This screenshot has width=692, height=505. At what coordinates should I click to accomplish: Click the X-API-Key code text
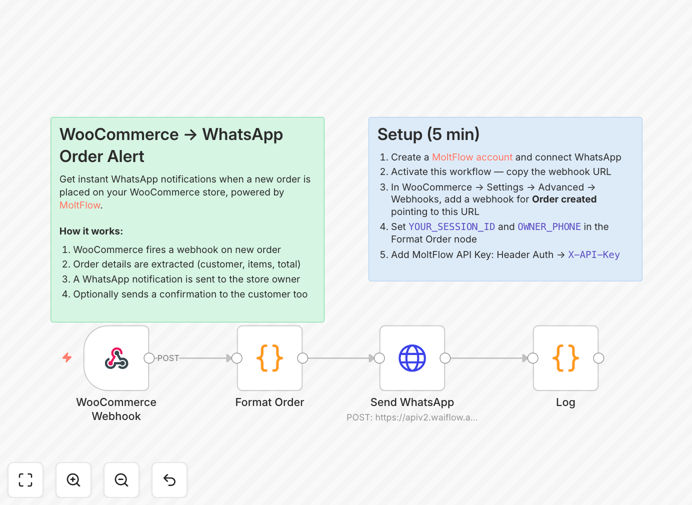[594, 255]
